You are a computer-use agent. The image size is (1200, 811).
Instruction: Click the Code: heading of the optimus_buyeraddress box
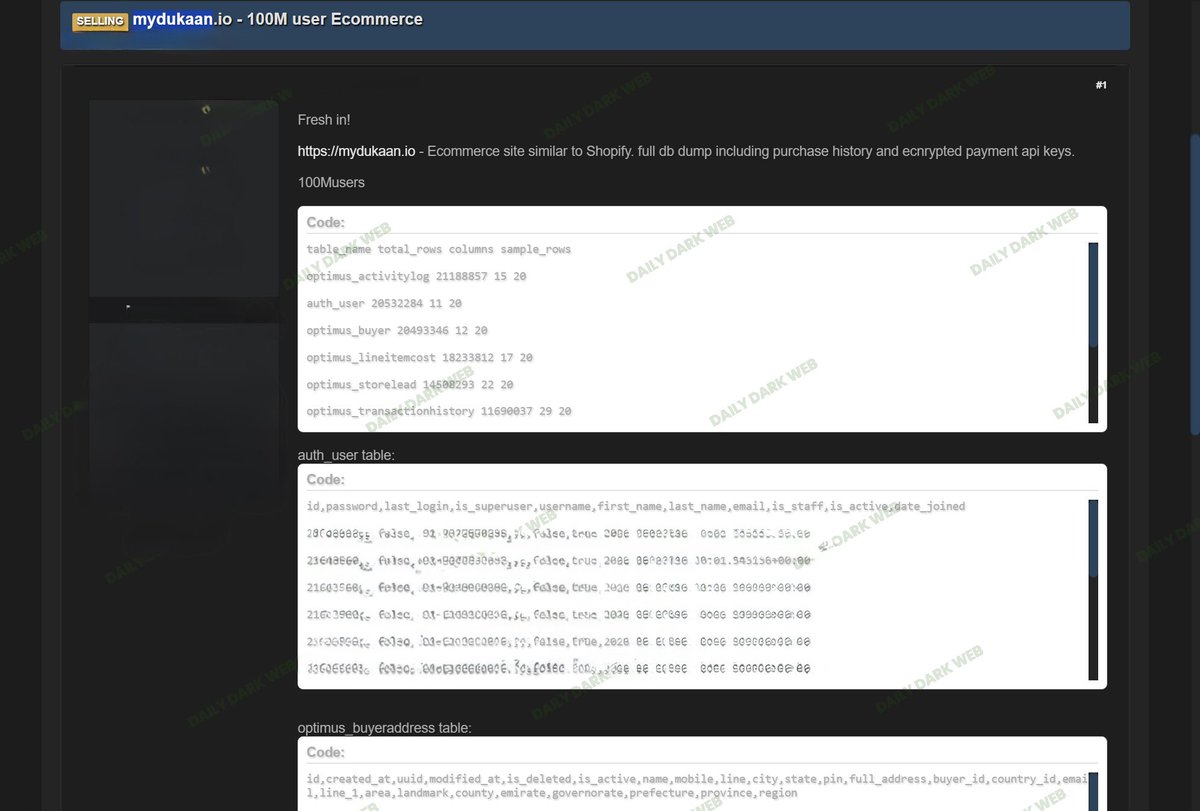pos(326,752)
